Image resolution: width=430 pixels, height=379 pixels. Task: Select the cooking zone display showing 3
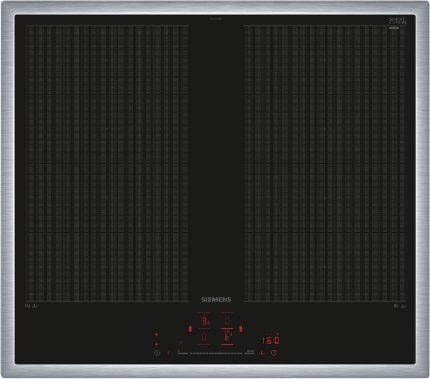pos(205,322)
